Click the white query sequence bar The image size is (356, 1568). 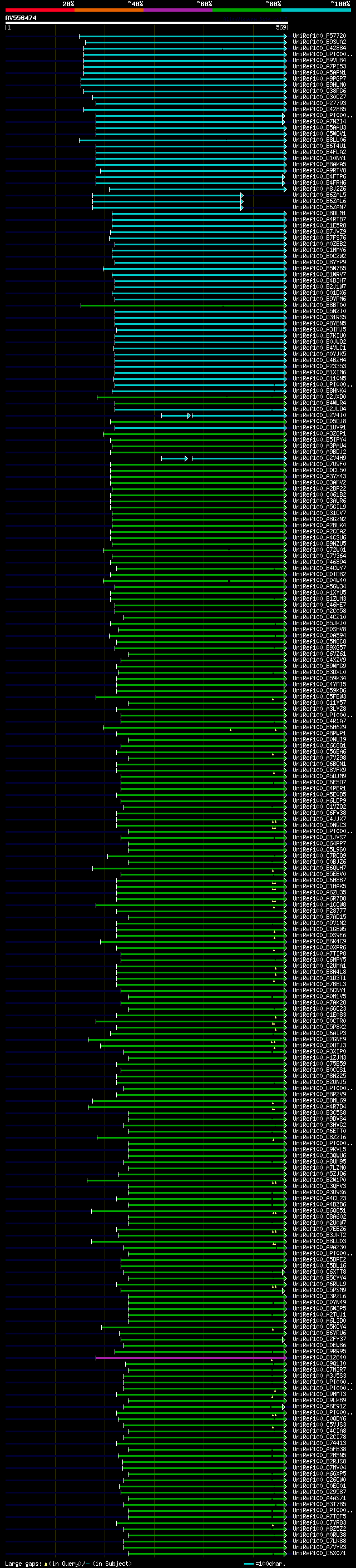pos(146,22)
